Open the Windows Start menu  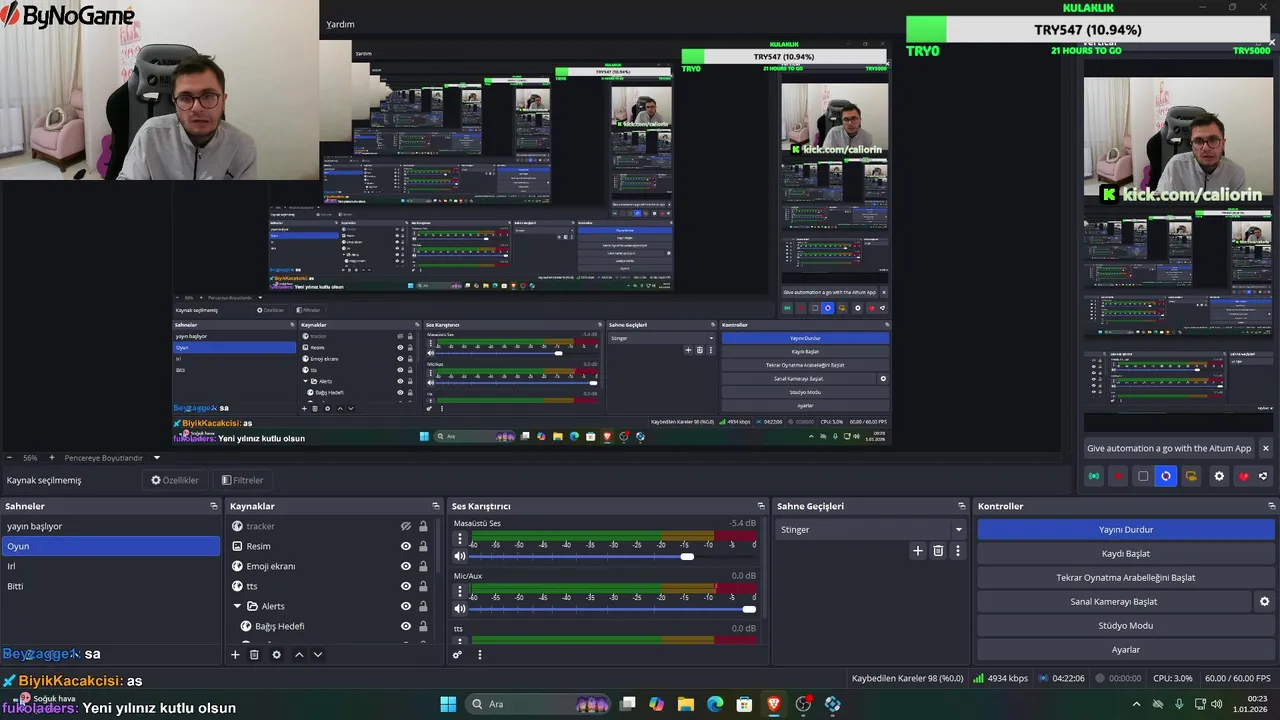(448, 704)
